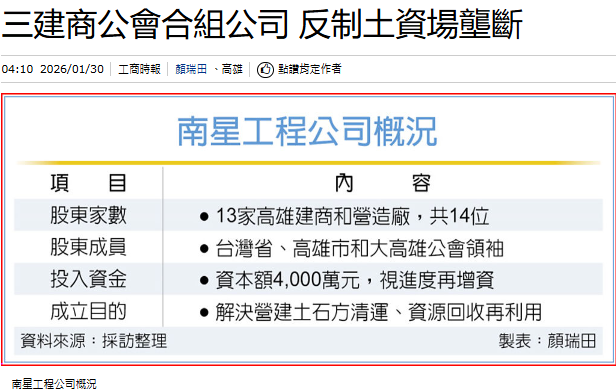Click text 13家高雄建商和營造廠,共14位
The width and height of the screenshot is (616, 389).
352,216
